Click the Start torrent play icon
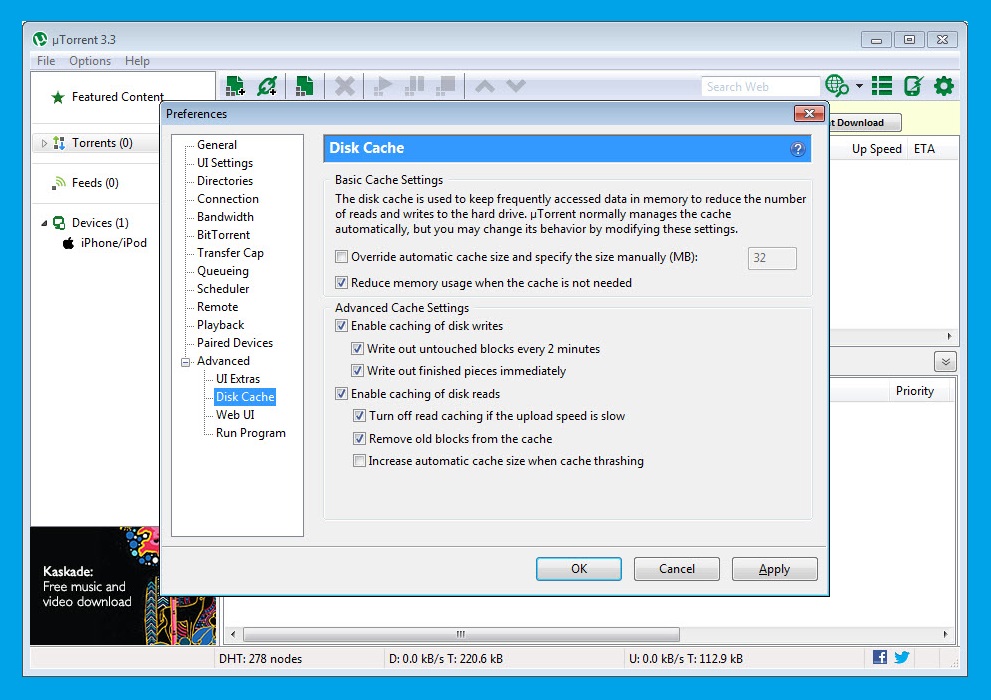991x700 pixels. 382,85
